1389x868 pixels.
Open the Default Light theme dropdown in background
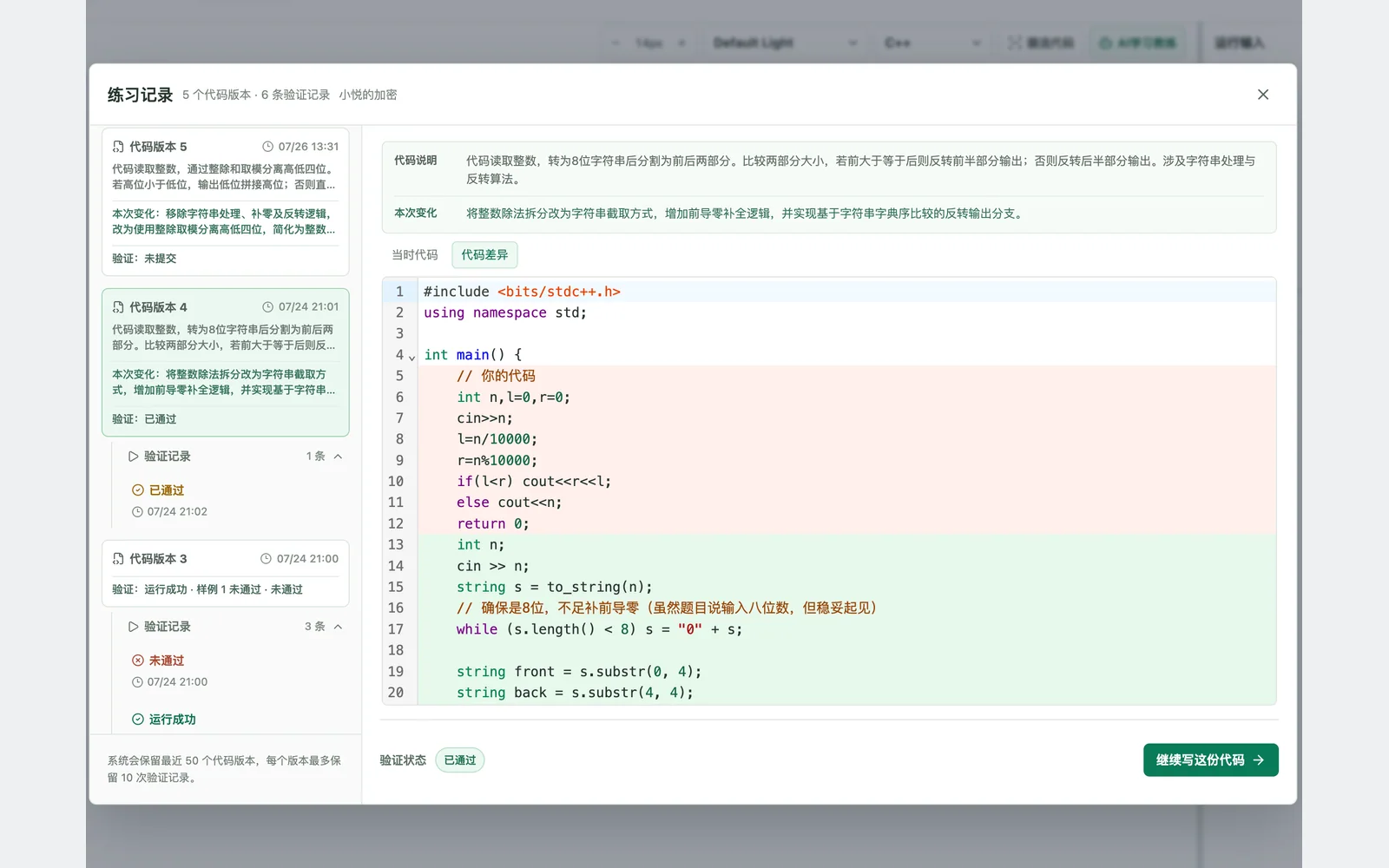[785, 43]
